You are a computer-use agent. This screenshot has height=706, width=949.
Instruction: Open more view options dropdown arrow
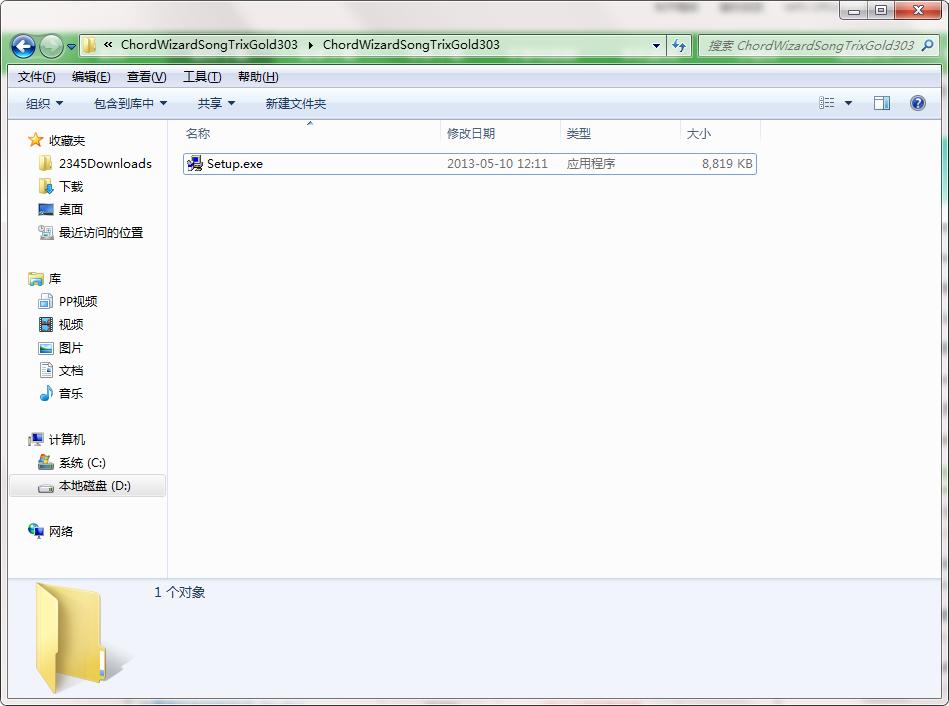(848, 103)
